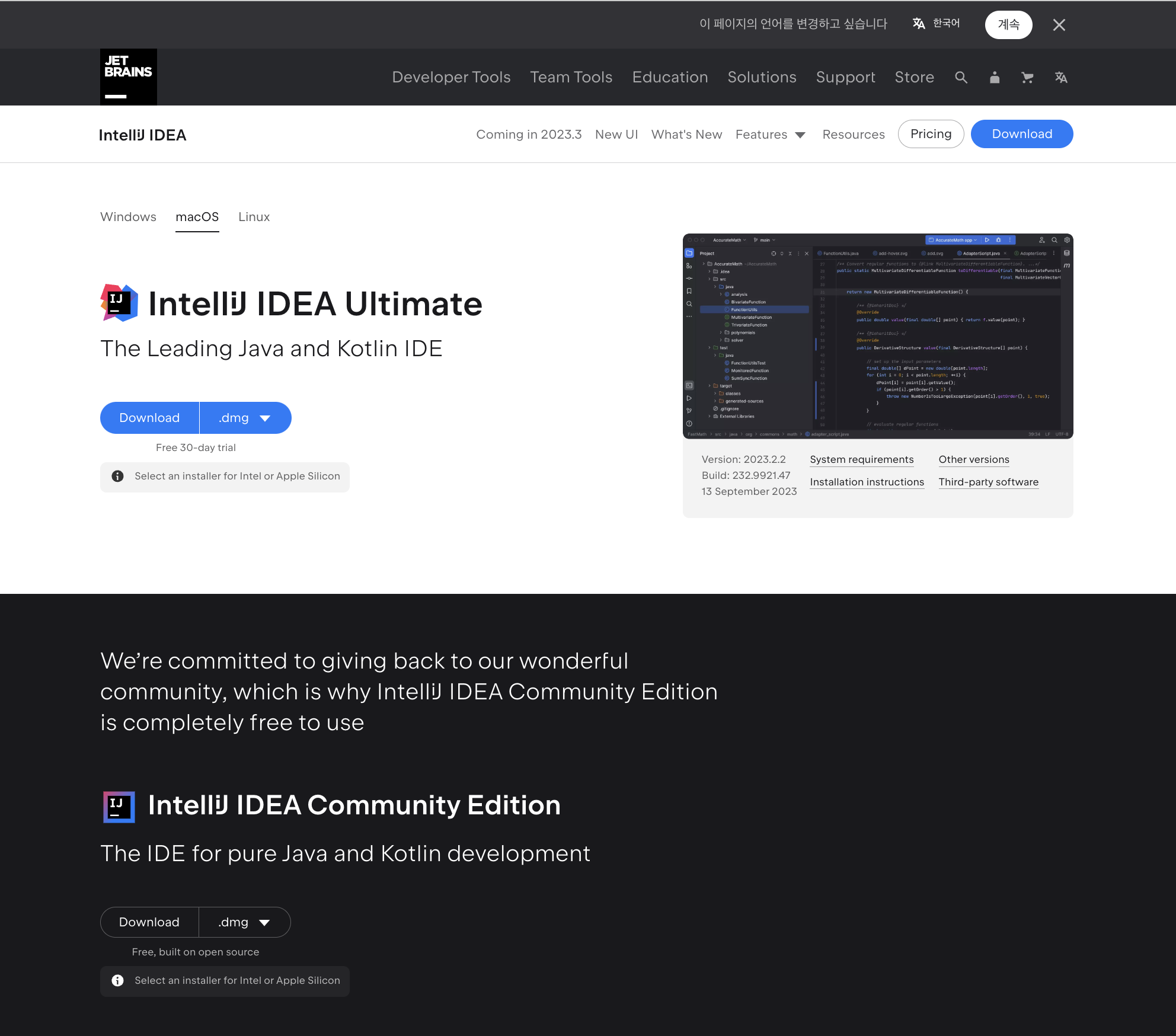The image size is (1176, 1036).
Task: Switch to the Windows tab
Action: [x=128, y=217]
